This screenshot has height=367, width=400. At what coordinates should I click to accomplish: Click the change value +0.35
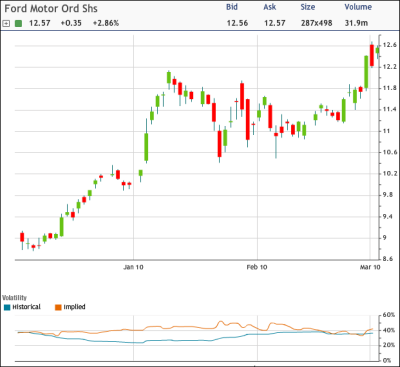click(x=71, y=23)
